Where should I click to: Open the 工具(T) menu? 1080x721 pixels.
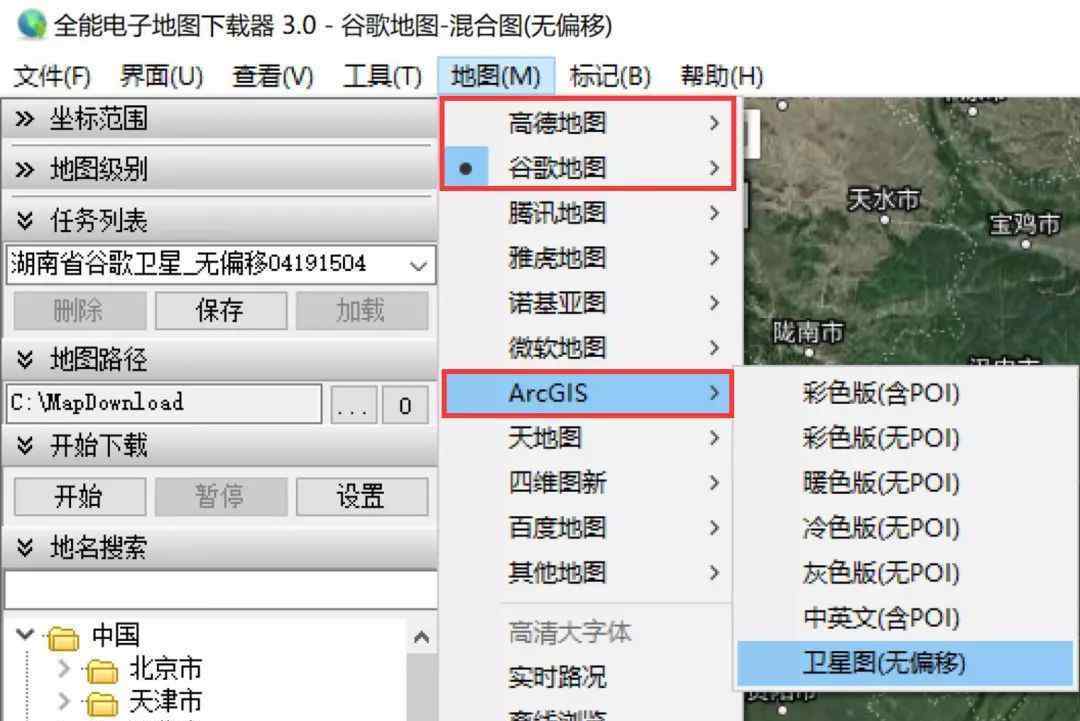[x=382, y=76]
